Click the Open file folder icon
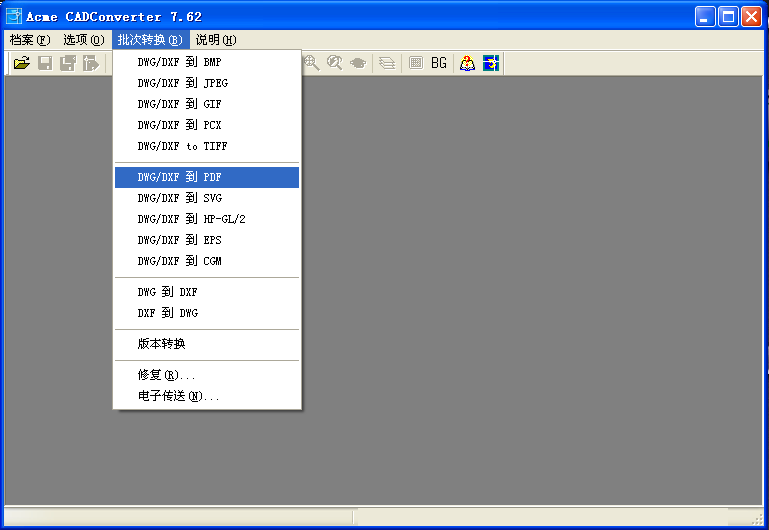 point(22,63)
